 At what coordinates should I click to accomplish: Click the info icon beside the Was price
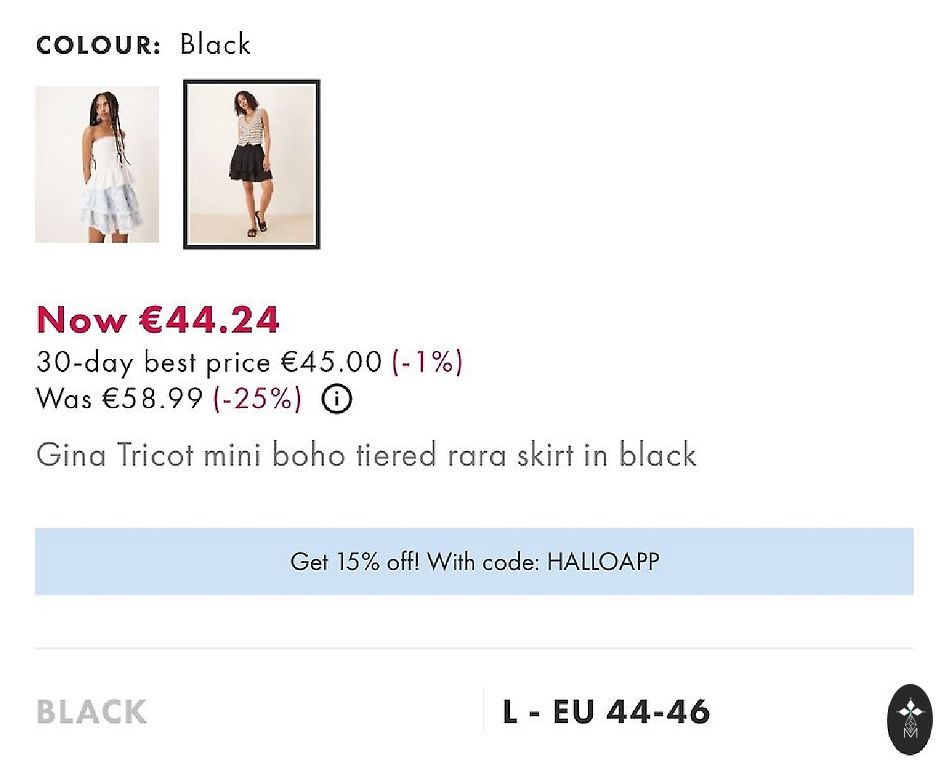coord(337,399)
